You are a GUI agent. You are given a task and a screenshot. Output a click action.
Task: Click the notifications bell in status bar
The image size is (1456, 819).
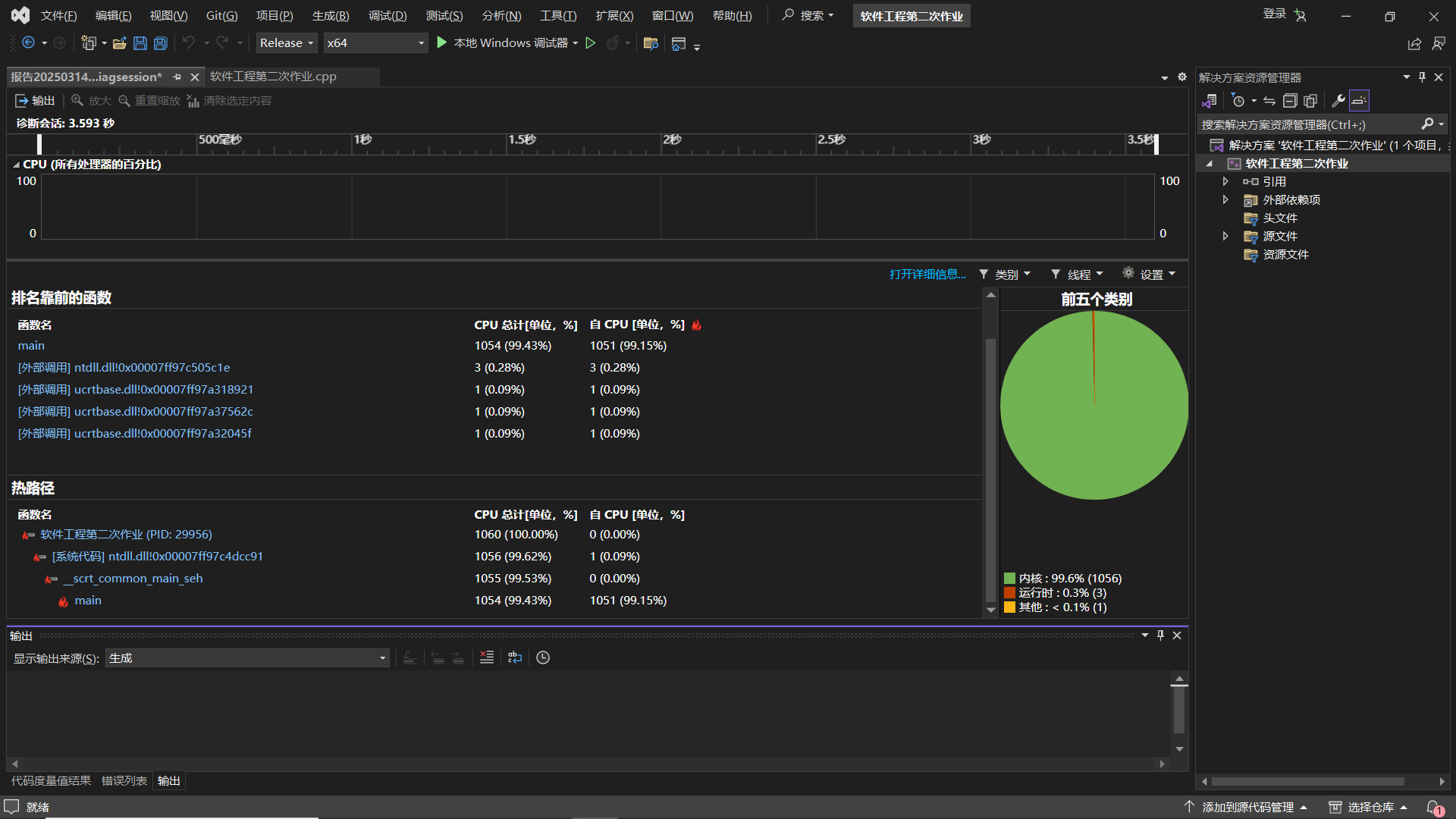pyautogui.click(x=1433, y=807)
